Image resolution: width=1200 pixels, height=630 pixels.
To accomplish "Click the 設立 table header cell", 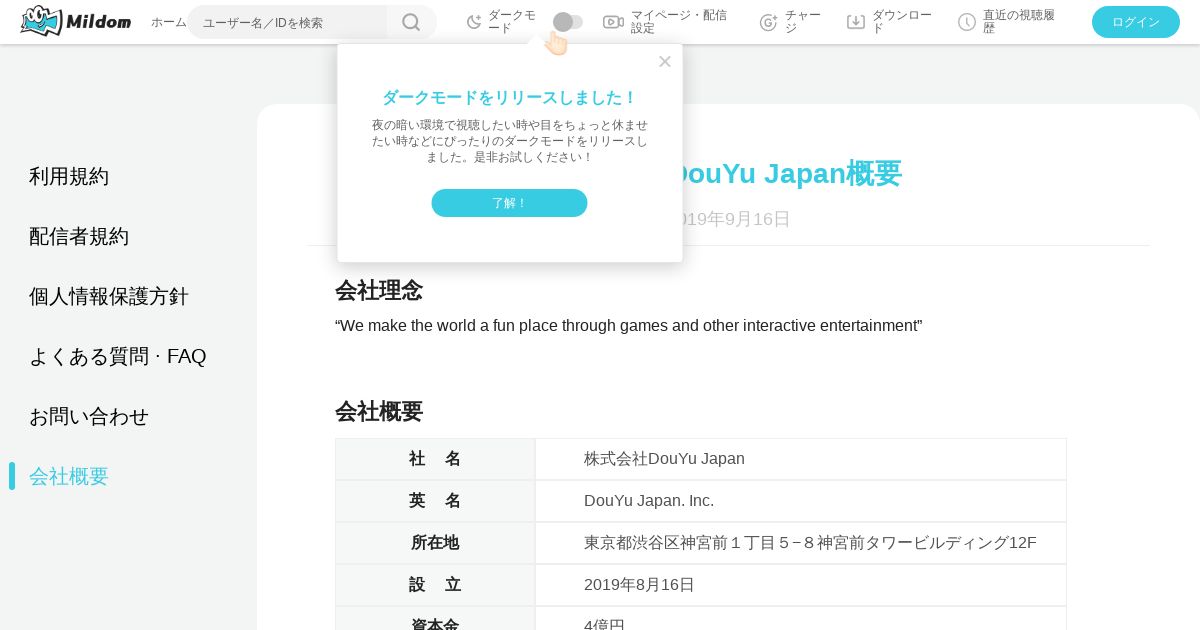I will pyautogui.click(x=435, y=585).
